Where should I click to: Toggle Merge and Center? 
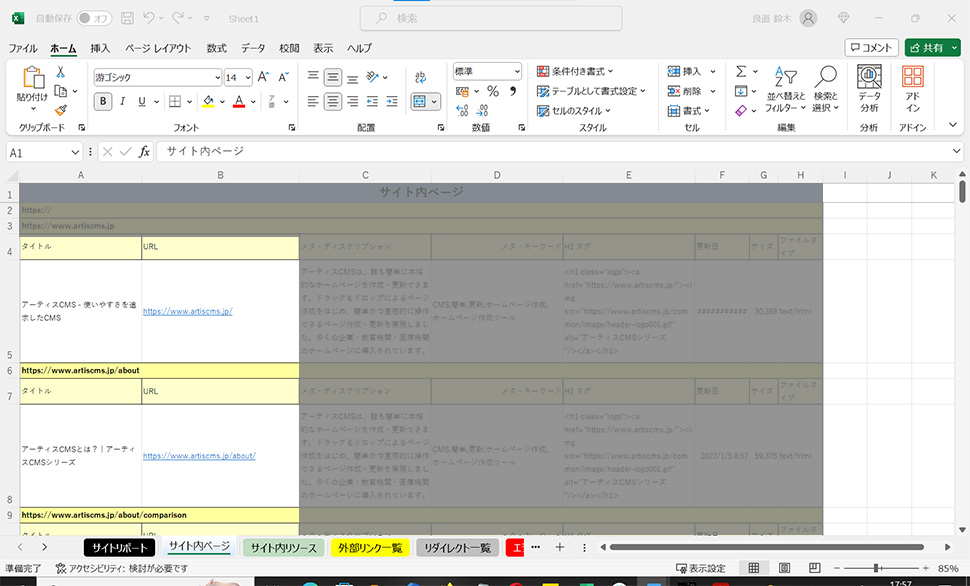coord(419,101)
